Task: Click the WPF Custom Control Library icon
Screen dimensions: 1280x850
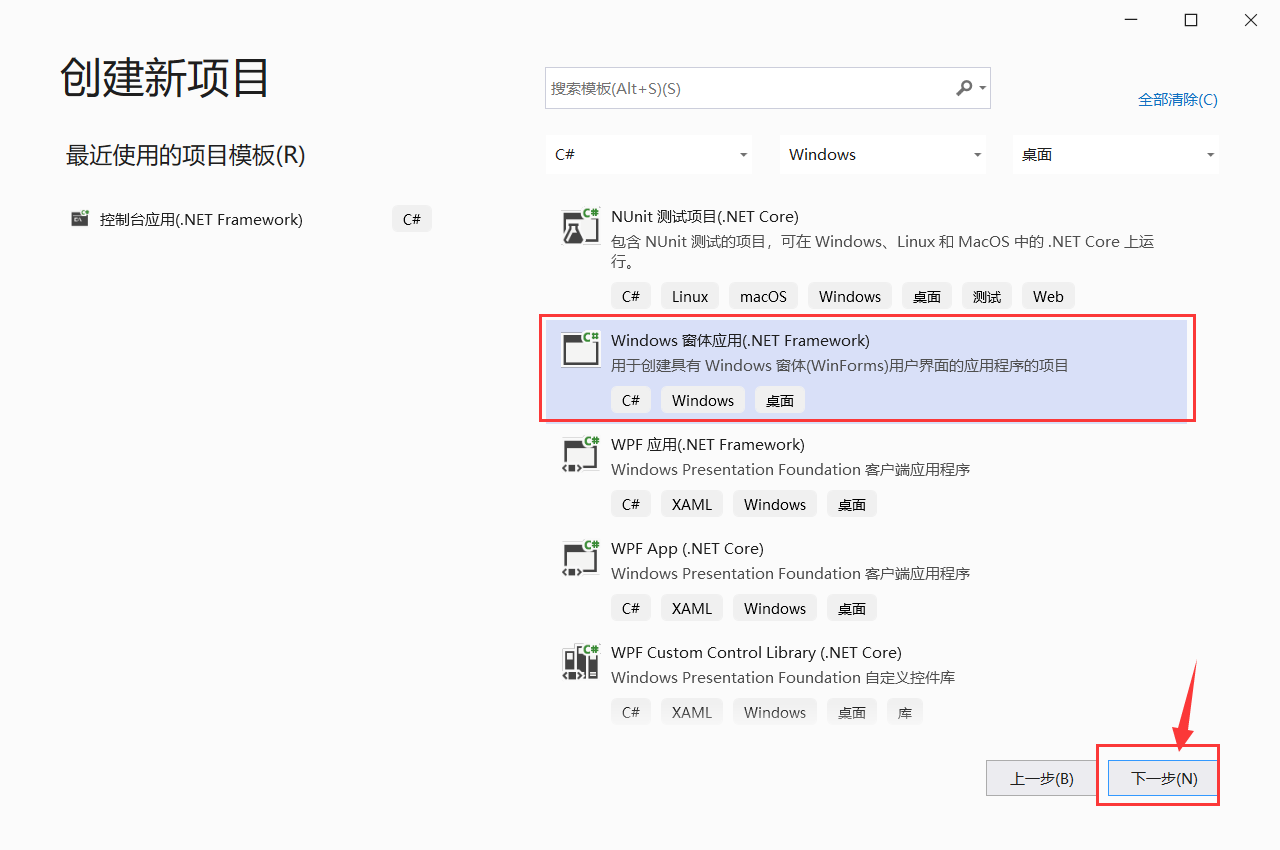Action: (x=580, y=663)
